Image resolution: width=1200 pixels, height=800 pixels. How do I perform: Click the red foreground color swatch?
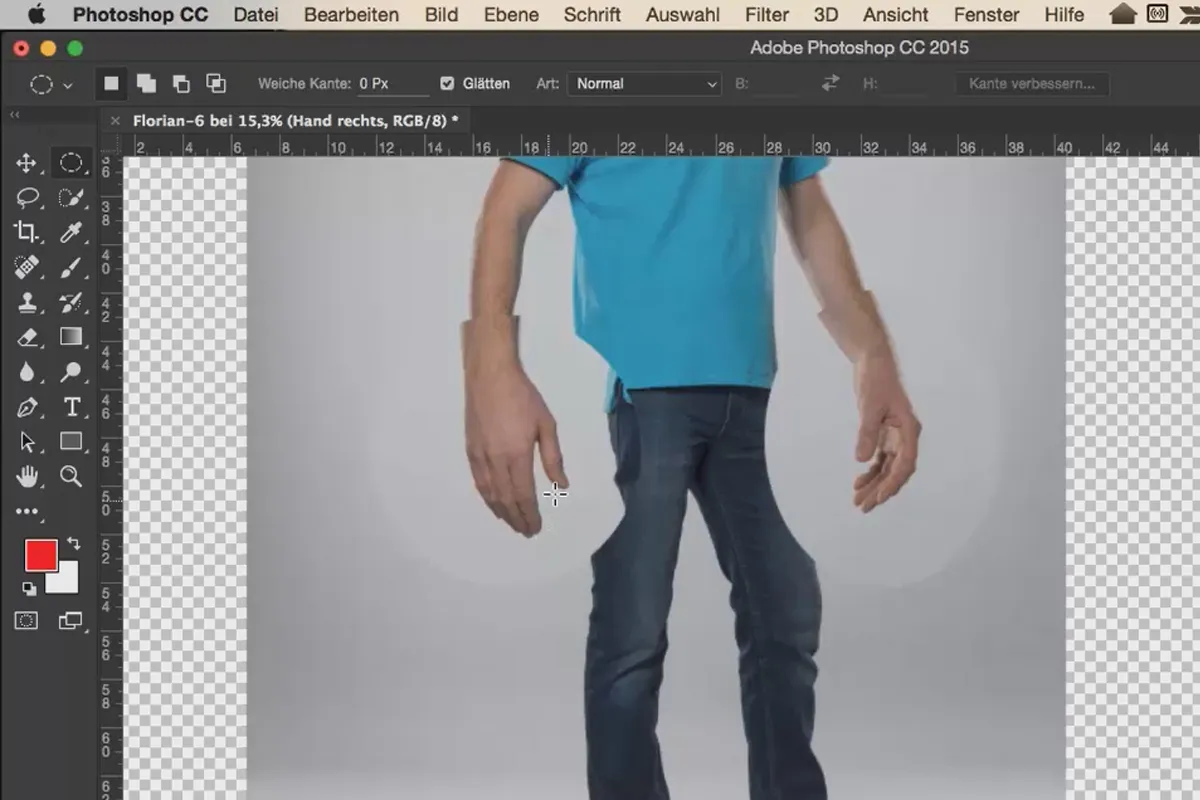pos(41,555)
